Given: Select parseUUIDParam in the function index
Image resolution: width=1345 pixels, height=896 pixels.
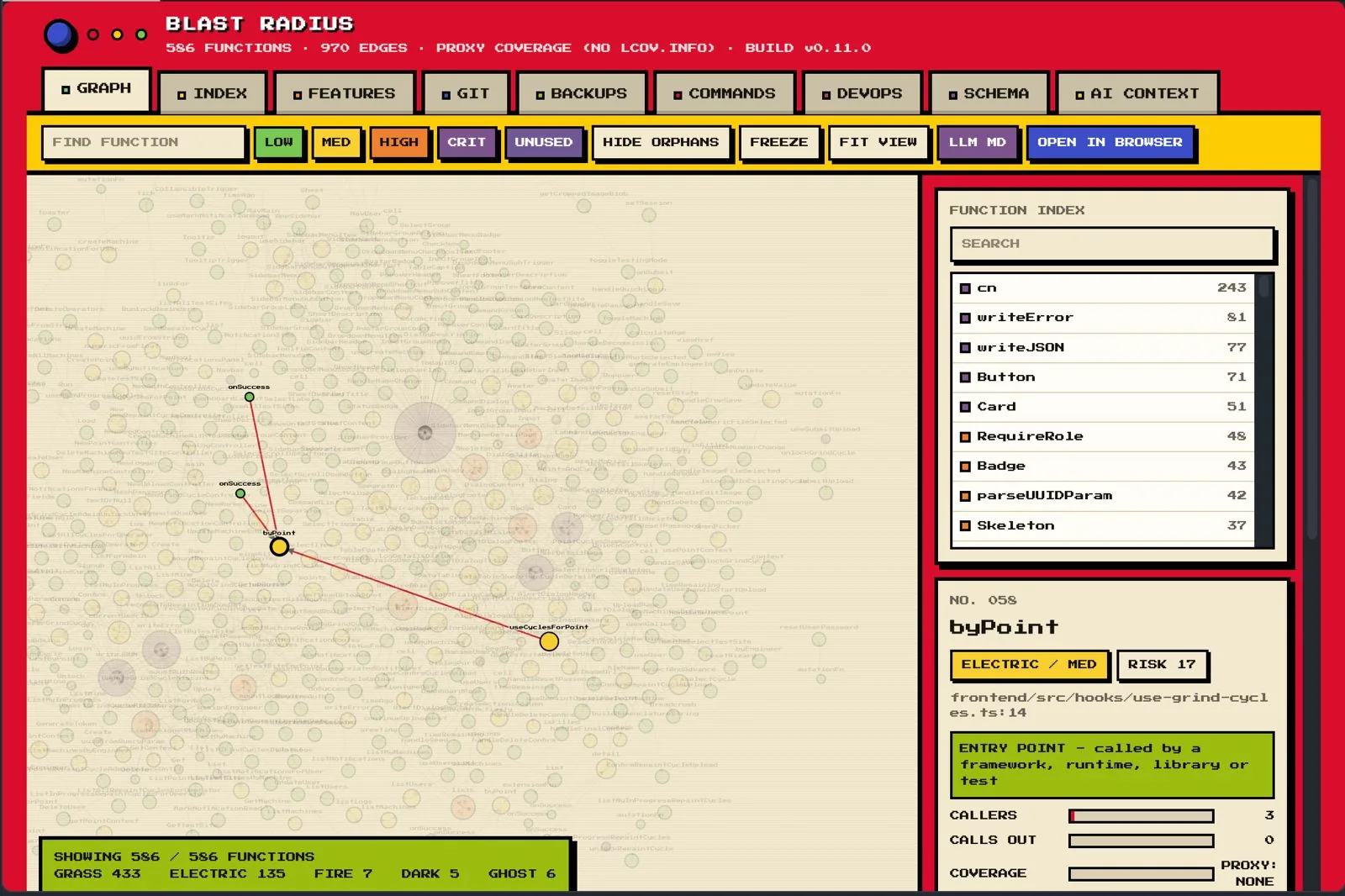Looking at the screenshot, I should point(1103,496).
